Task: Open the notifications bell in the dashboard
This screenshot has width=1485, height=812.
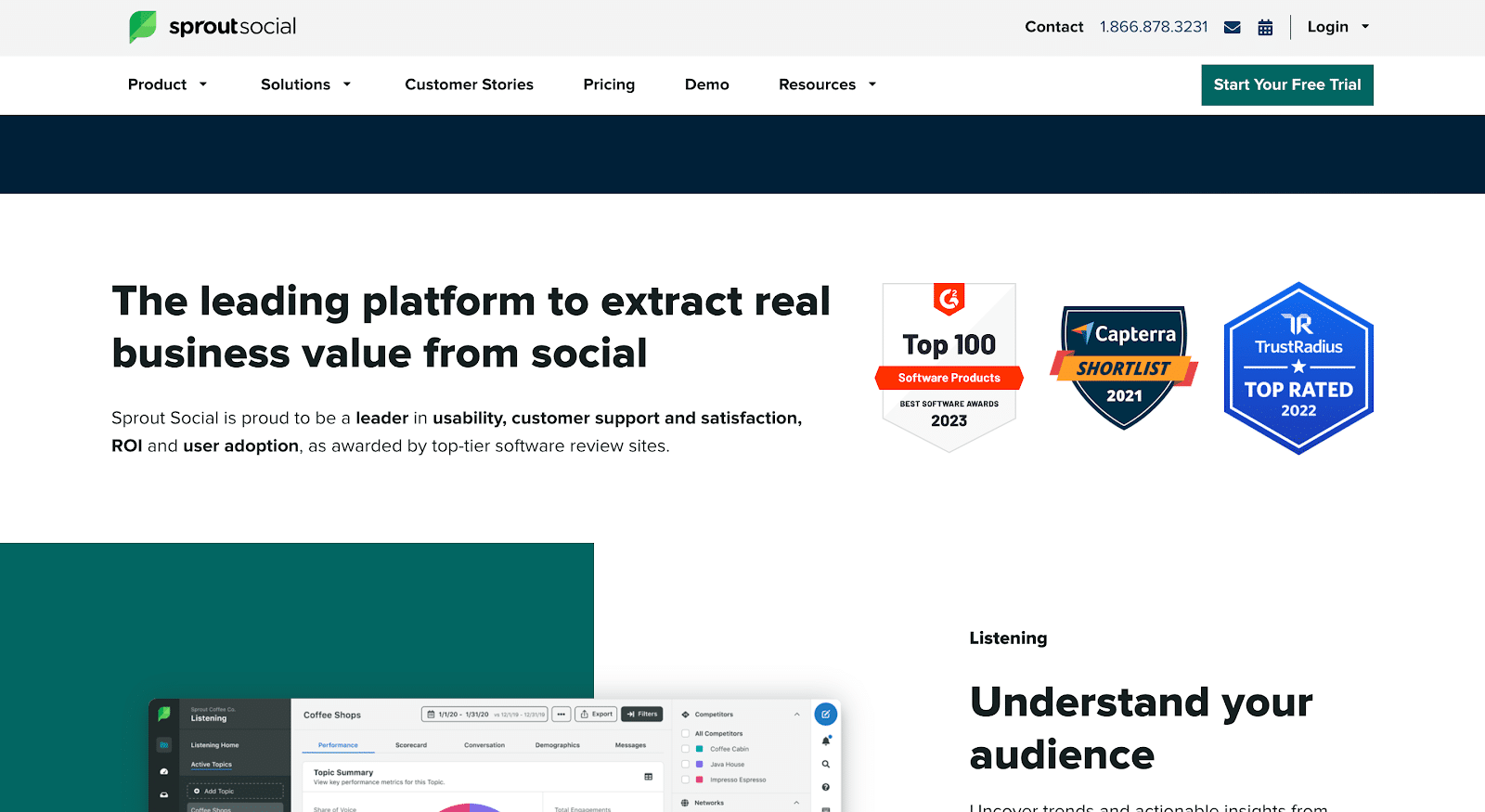Action: click(825, 741)
